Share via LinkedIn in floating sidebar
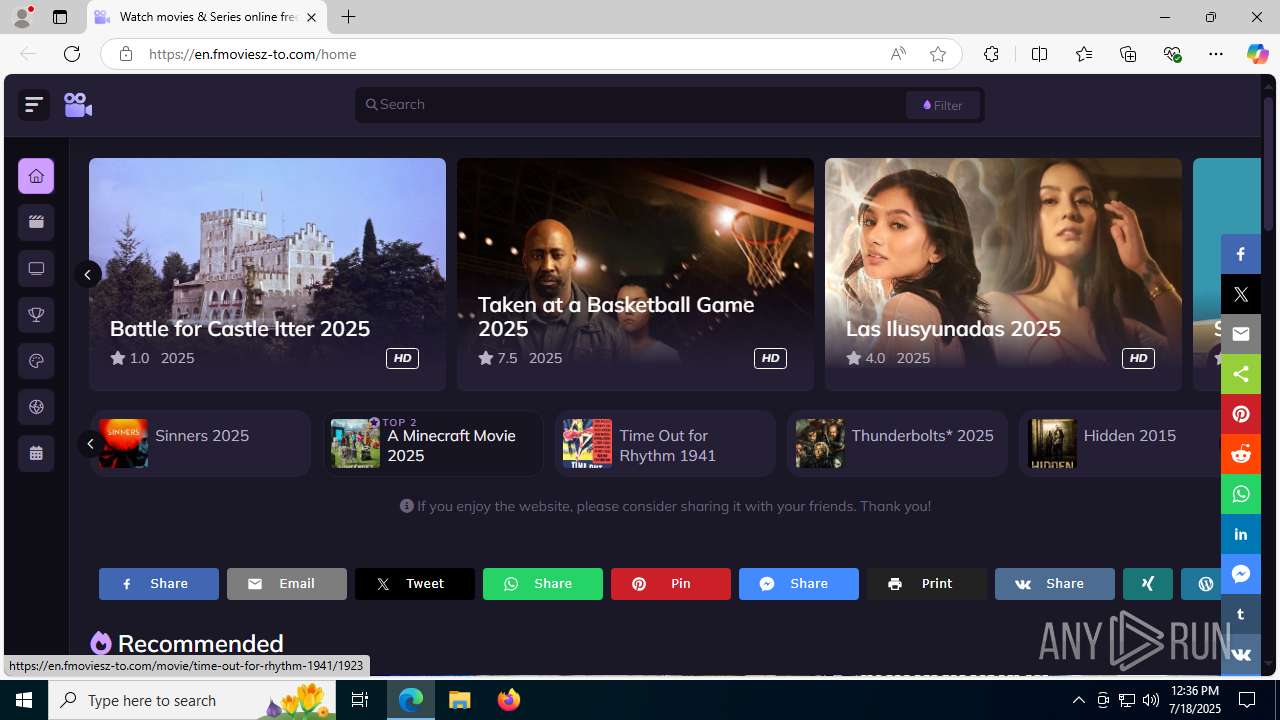The width and height of the screenshot is (1280, 720). pyautogui.click(x=1240, y=534)
